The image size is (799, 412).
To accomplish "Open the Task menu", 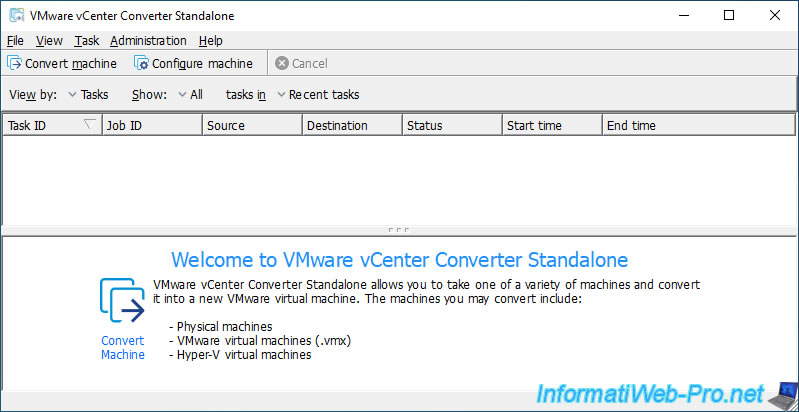I will [86, 40].
